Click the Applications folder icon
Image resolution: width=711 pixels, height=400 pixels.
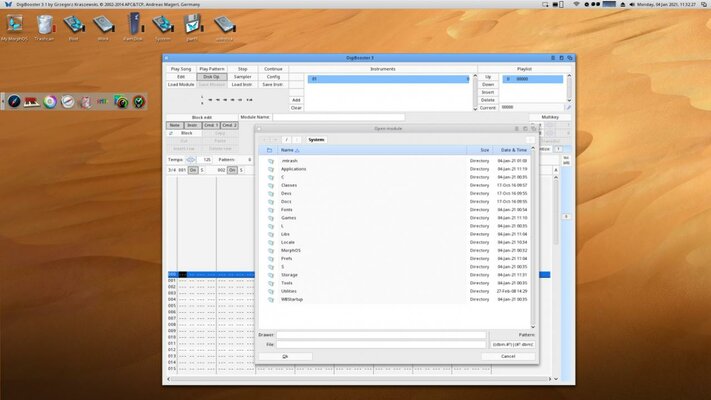pyautogui.click(x=271, y=169)
